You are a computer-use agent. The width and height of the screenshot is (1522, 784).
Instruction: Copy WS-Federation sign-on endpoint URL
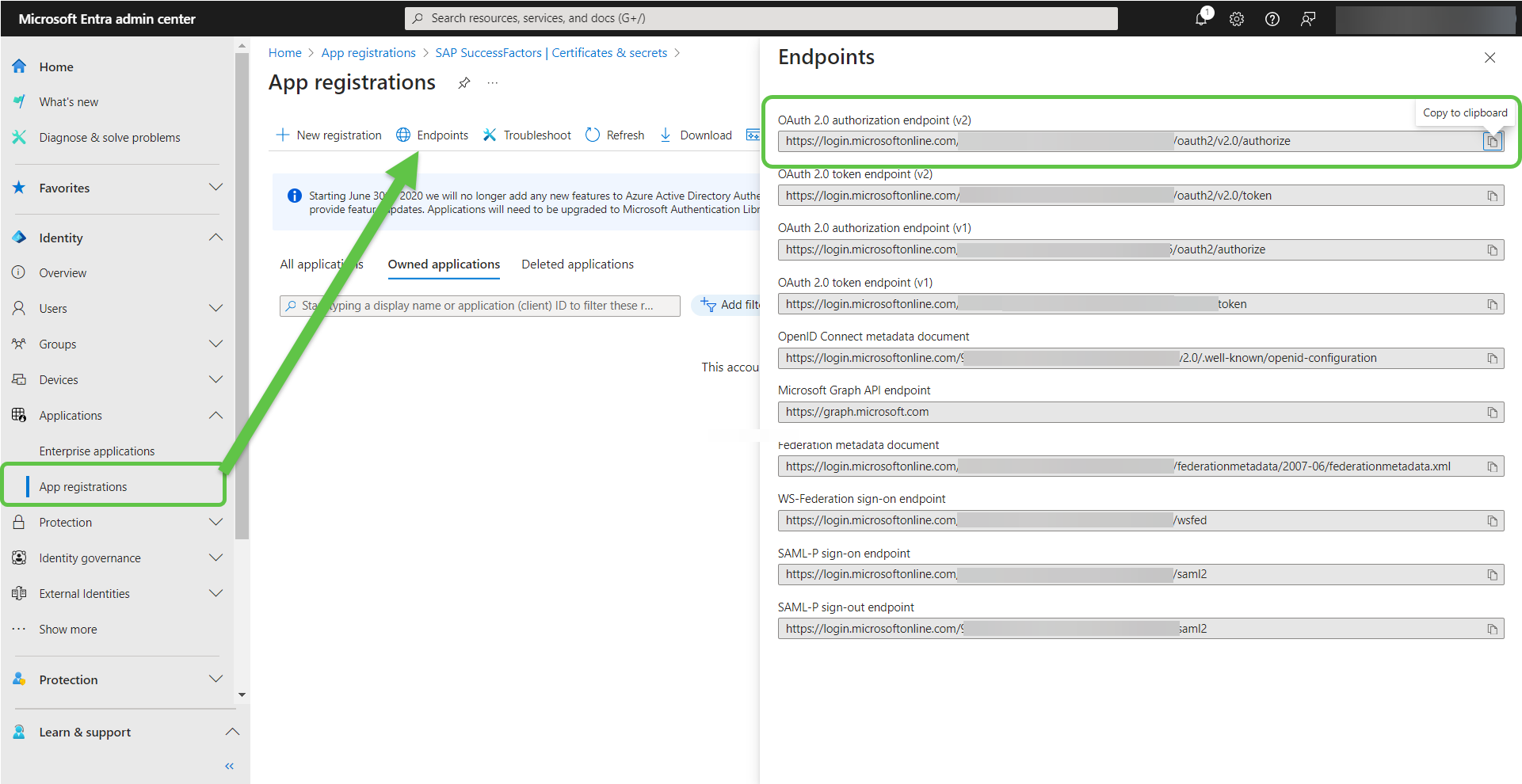[x=1492, y=520]
